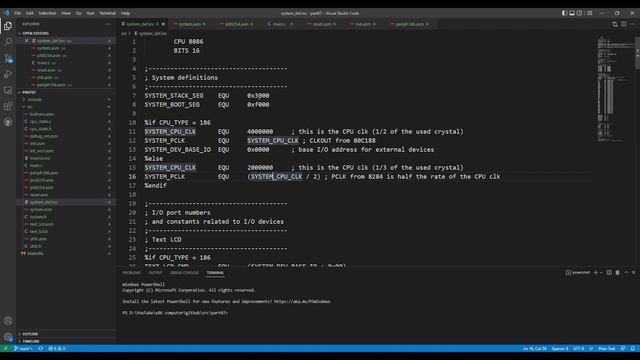Switch to the reset.asm editor tab

point(322,24)
